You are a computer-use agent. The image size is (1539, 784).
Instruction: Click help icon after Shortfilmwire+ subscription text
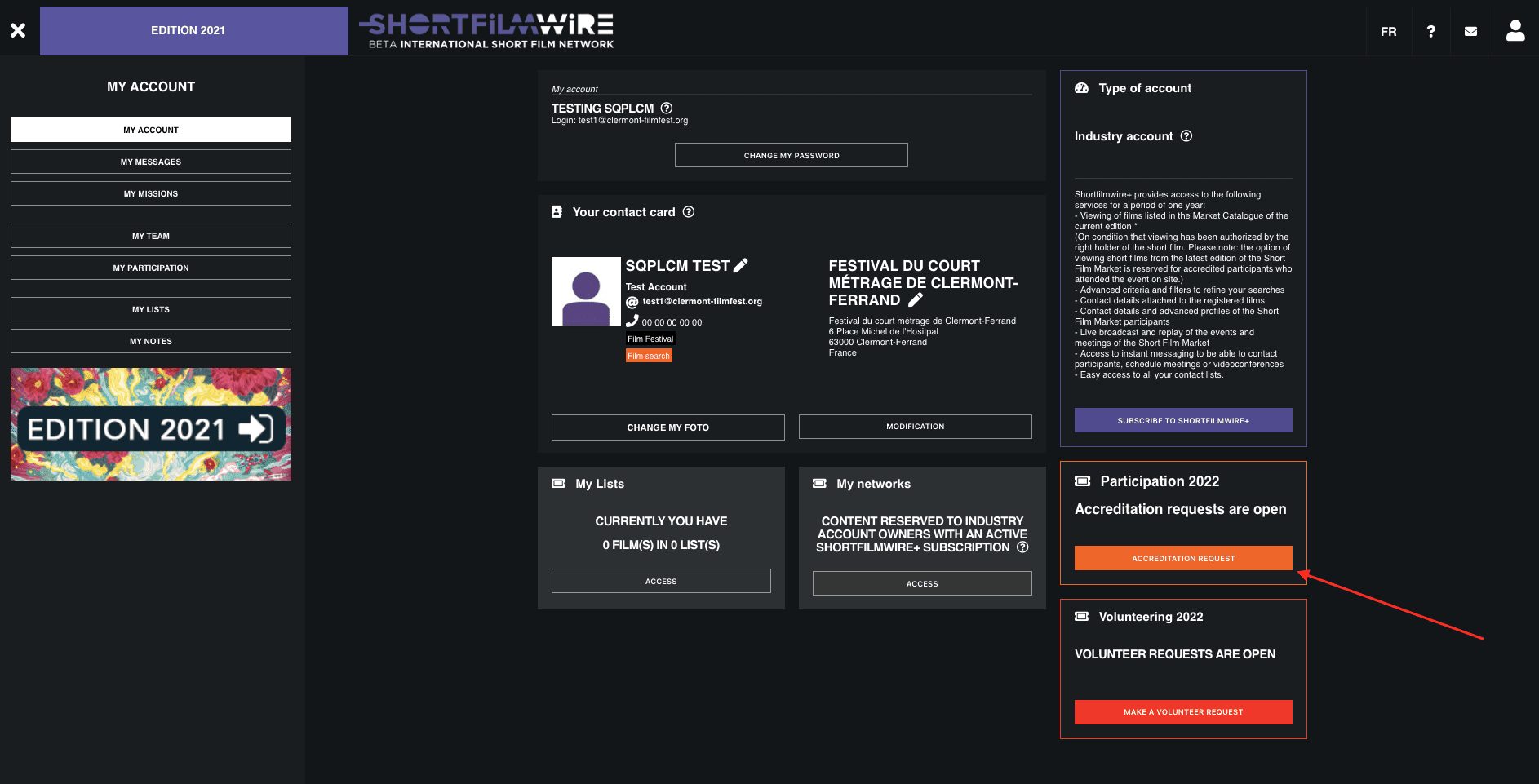(1022, 547)
